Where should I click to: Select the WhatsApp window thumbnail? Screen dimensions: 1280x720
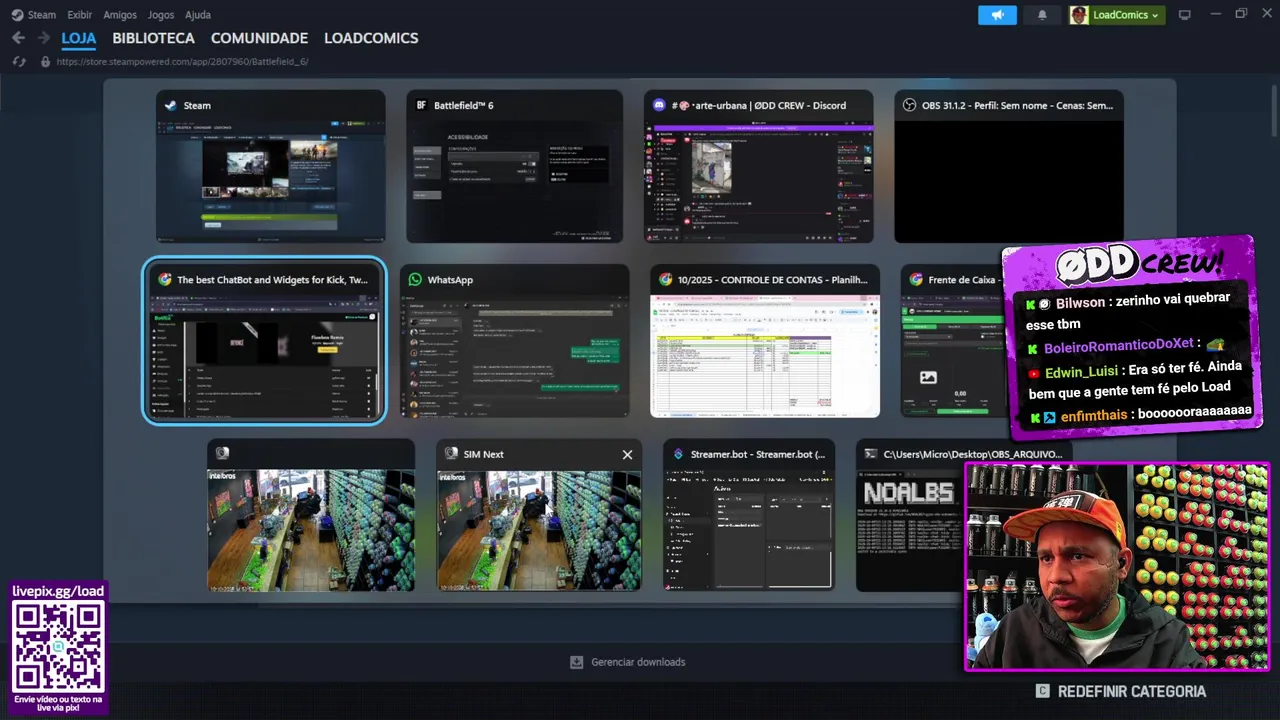pyautogui.click(x=514, y=341)
